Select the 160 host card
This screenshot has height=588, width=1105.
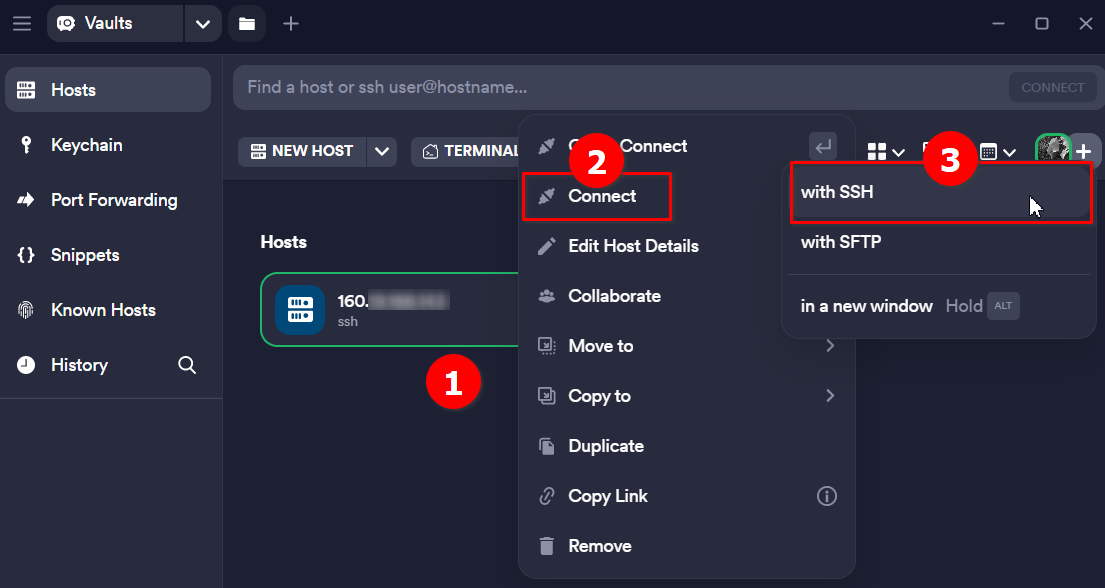point(390,310)
